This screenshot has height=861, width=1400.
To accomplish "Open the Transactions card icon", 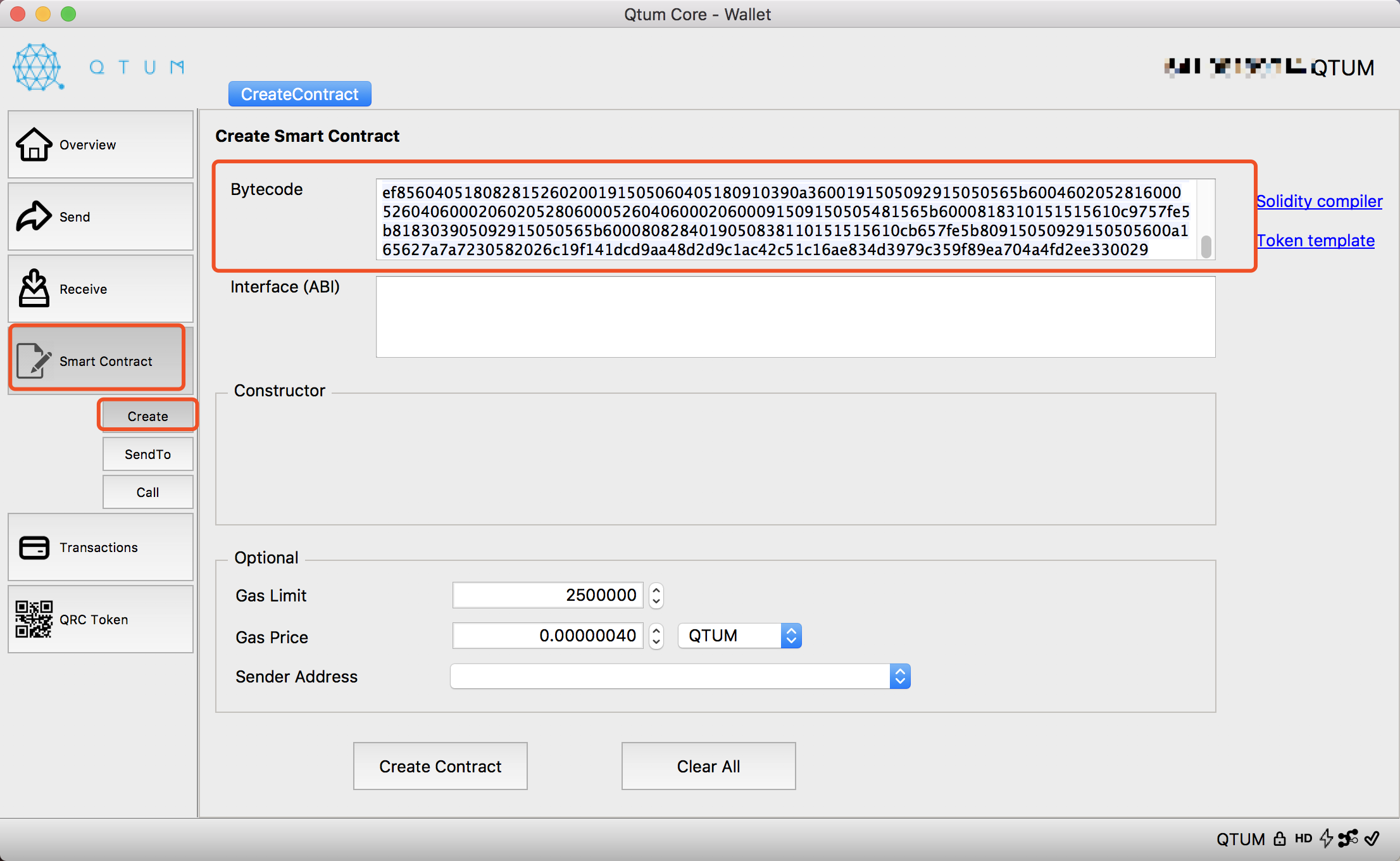I will [x=34, y=548].
